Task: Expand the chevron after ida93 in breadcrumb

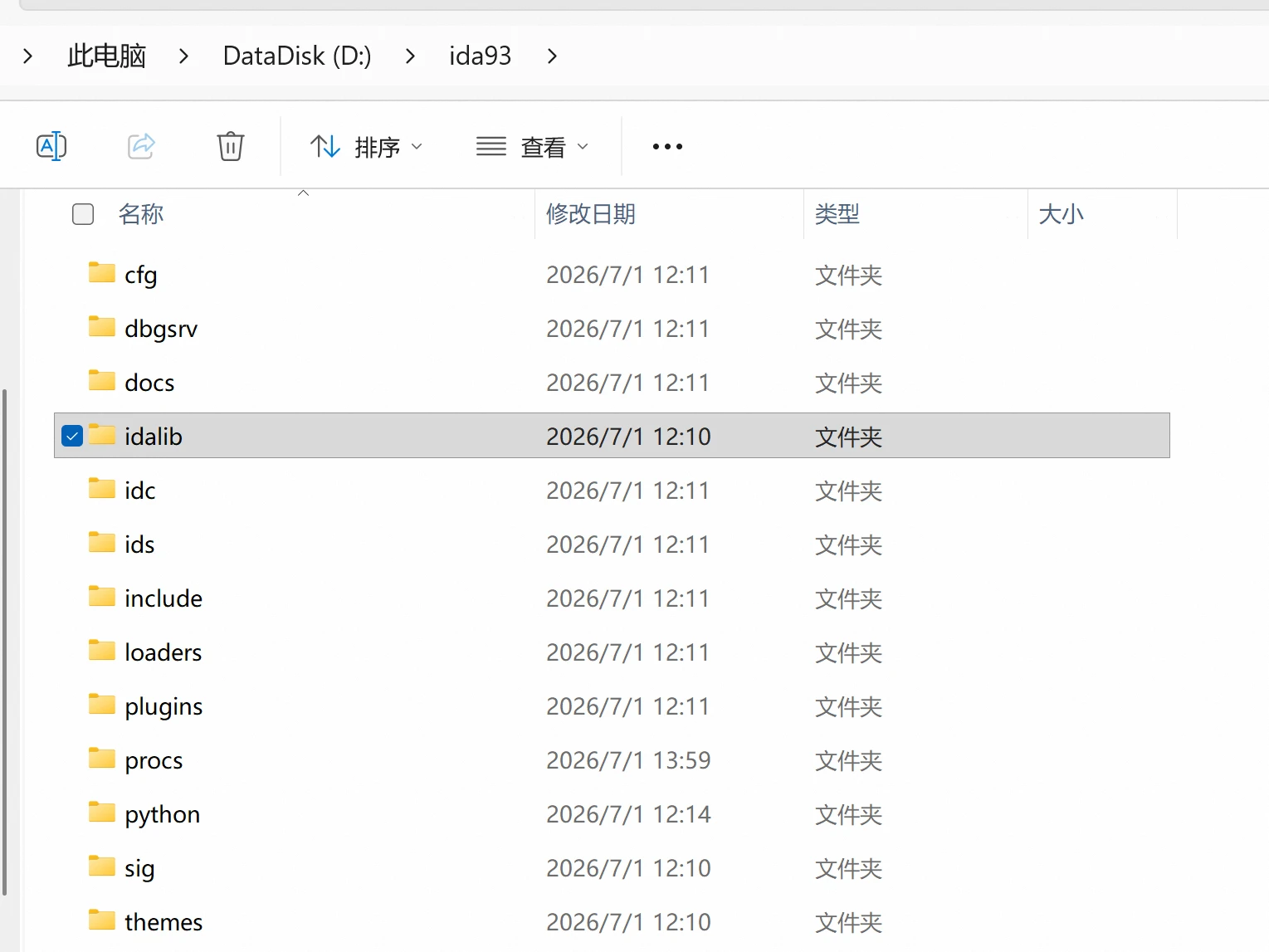Action: coord(552,56)
